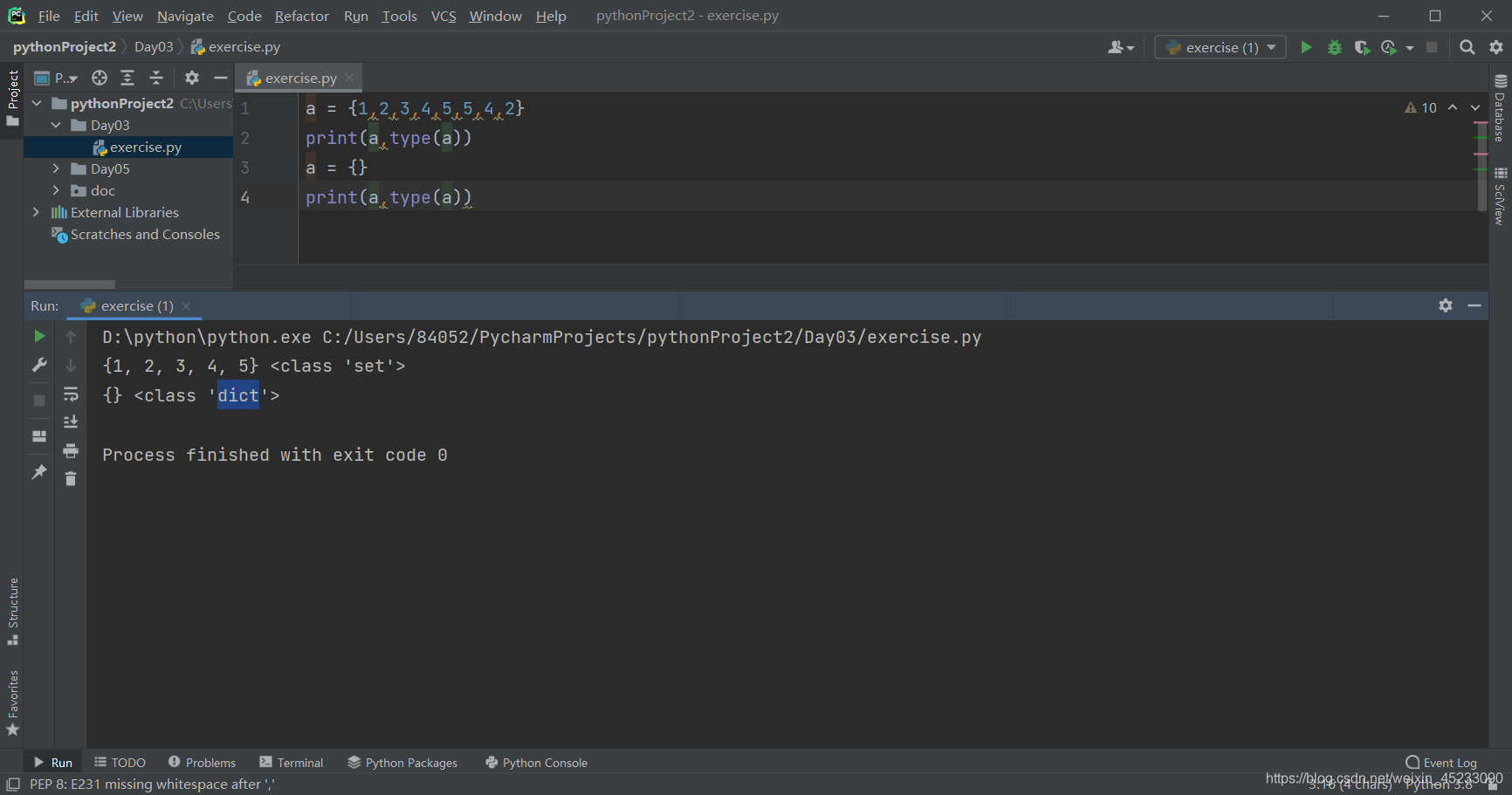Screen dimensions: 1512x795
Task: Hide the Project panel with the minus icon
Action: 221,78
